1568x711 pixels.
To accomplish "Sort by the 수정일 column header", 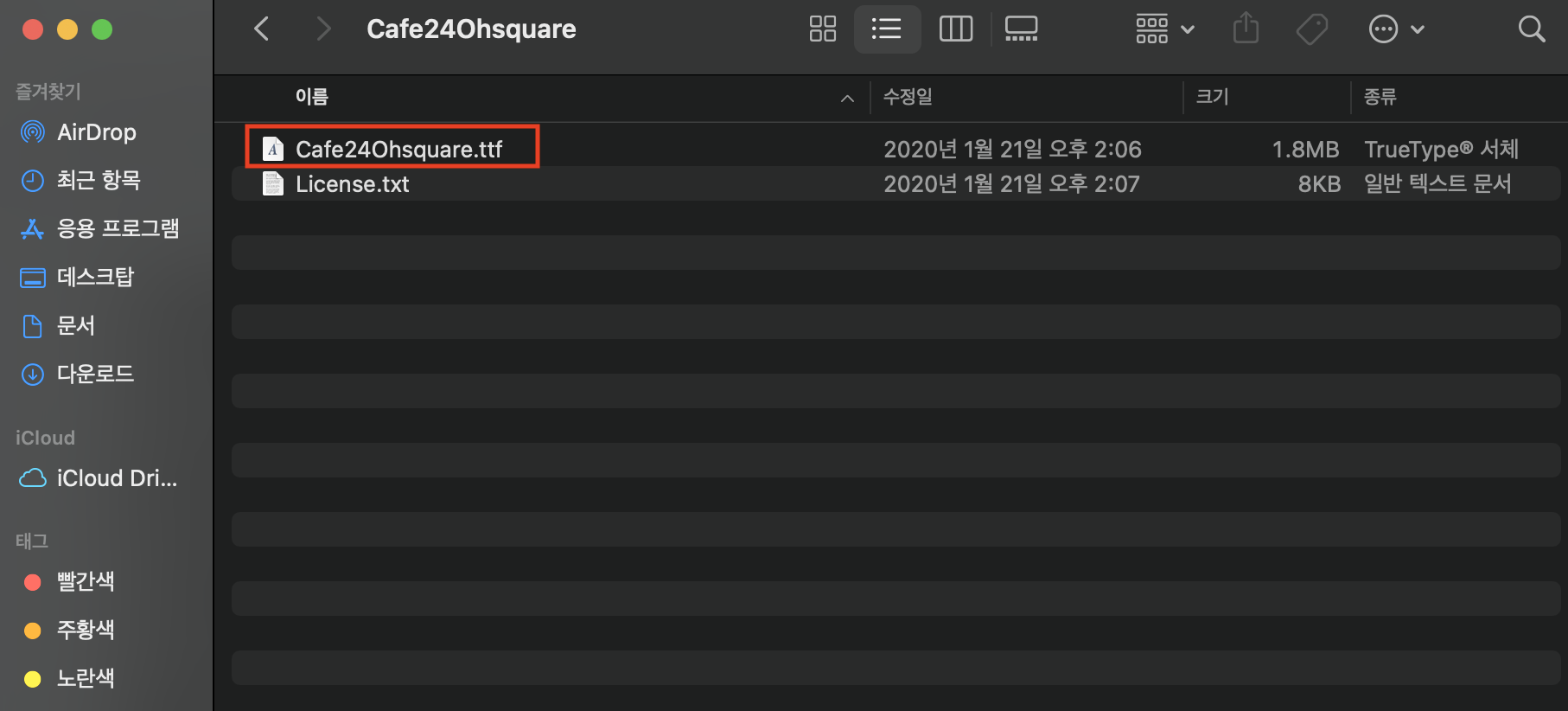I will [x=908, y=97].
